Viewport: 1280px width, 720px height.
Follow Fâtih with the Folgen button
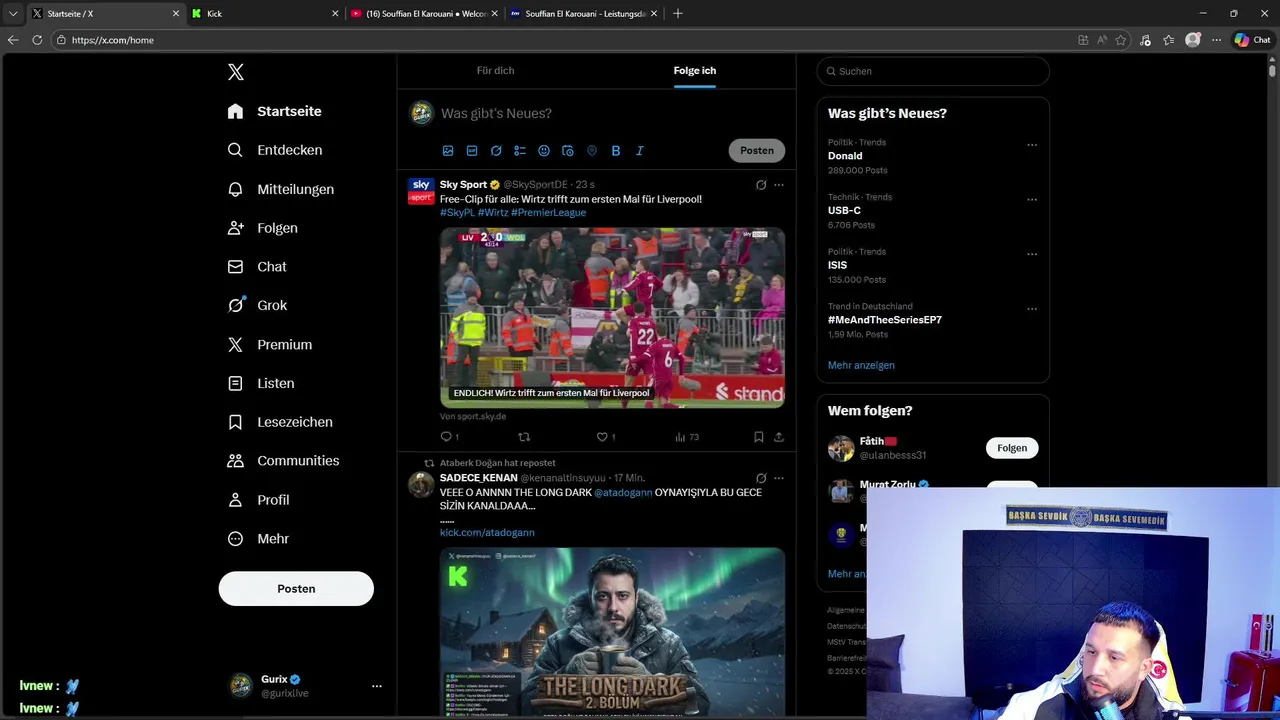(x=1012, y=448)
